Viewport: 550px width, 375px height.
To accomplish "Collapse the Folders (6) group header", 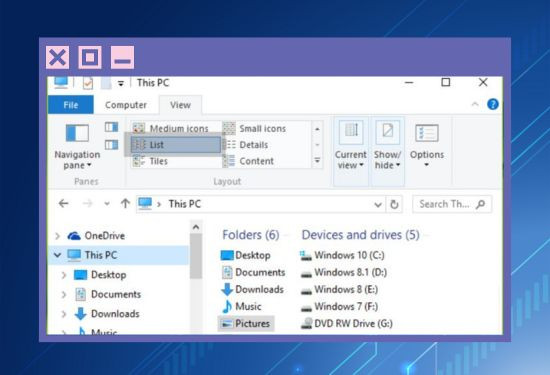I will (250, 235).
